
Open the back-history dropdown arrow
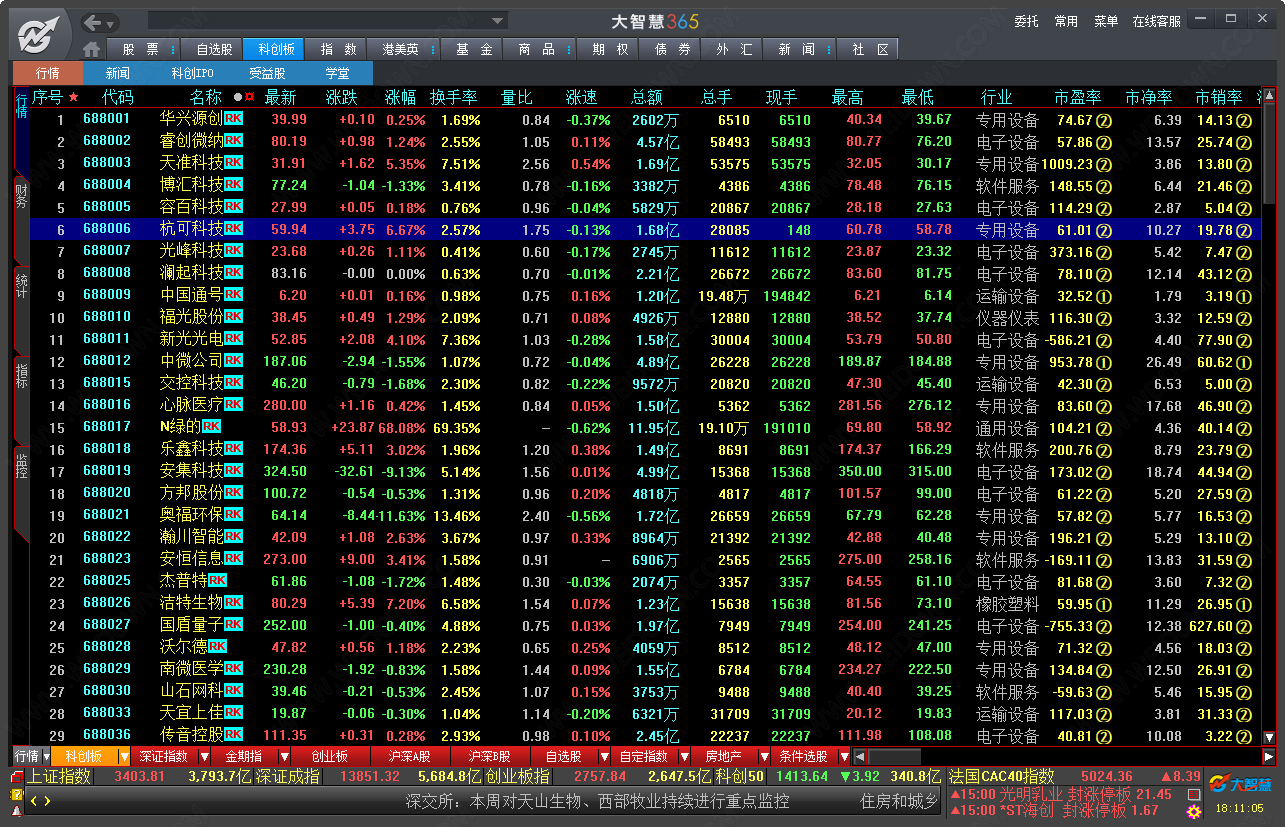[x=111, y=23]
